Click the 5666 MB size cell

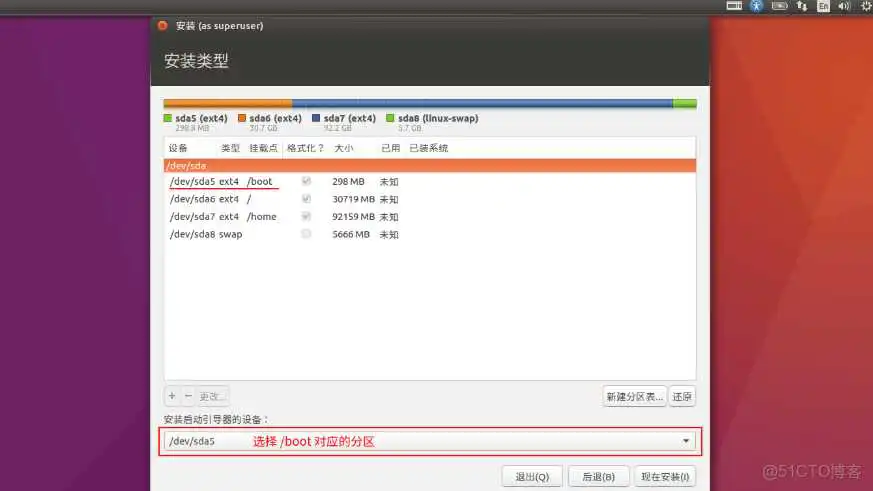(x=351, y=234)
